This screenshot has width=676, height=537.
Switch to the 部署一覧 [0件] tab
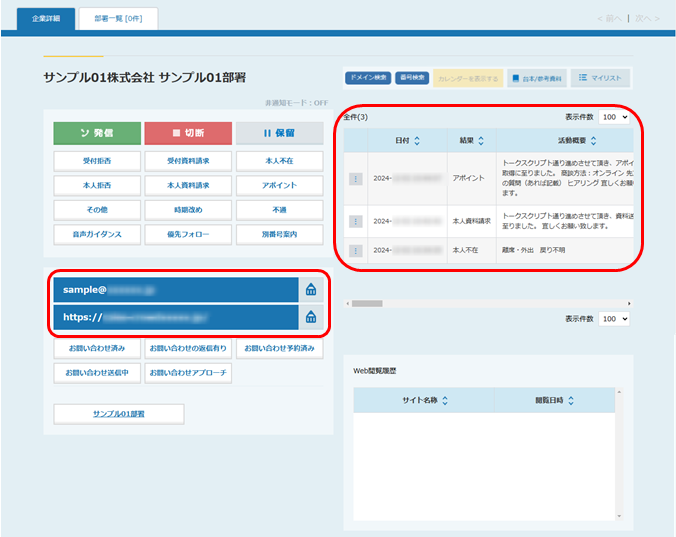point(117,18)
